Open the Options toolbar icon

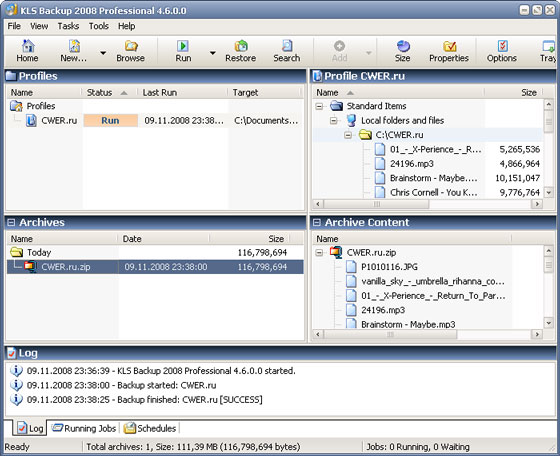point(502,51)
